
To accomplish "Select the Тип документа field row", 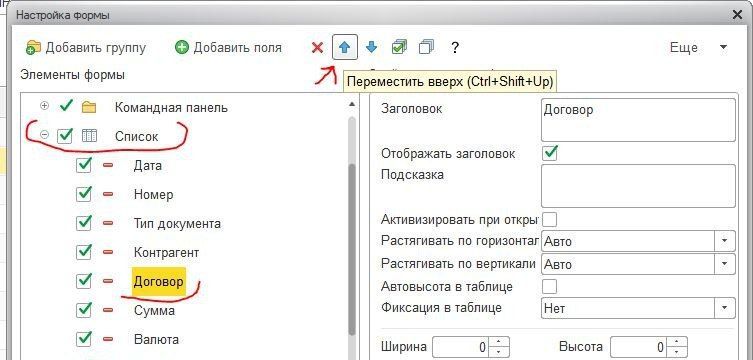I will 177,223.
